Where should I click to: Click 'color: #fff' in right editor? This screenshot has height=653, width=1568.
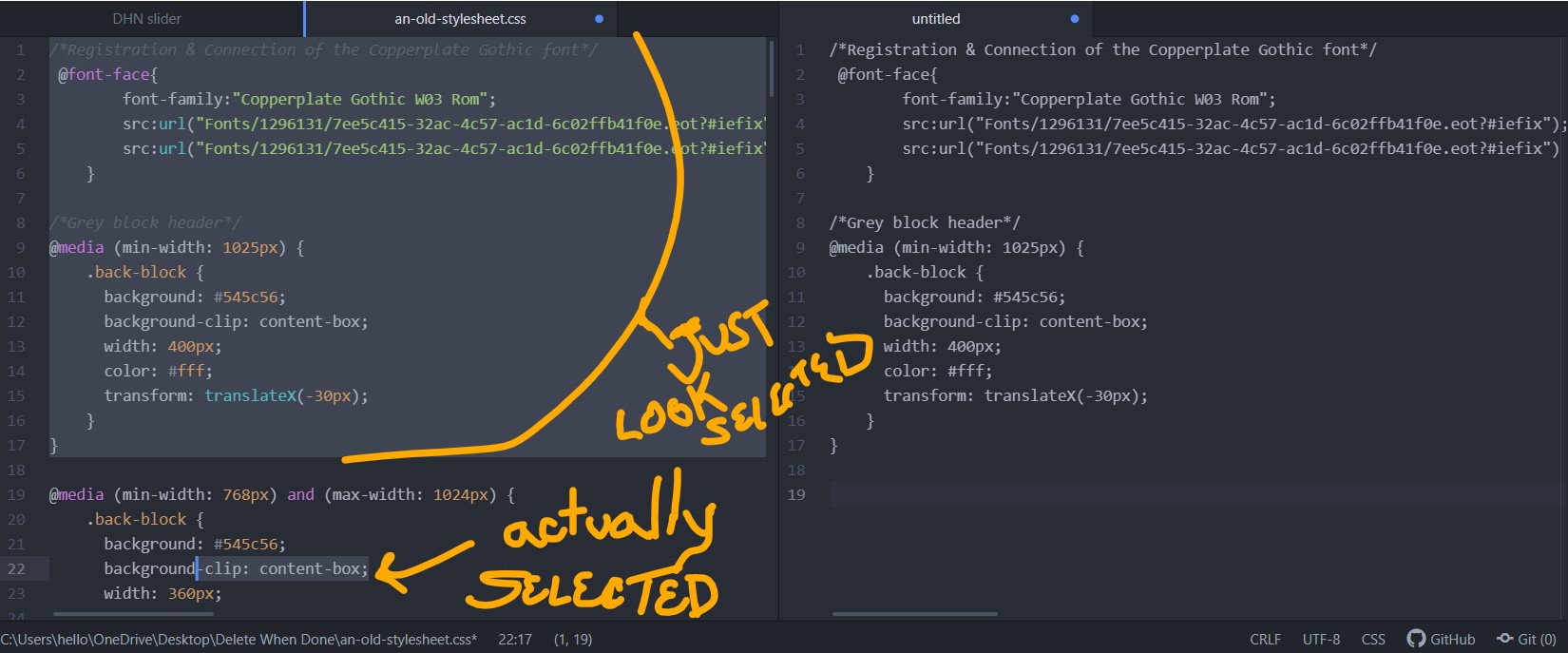tap(933, 371)
